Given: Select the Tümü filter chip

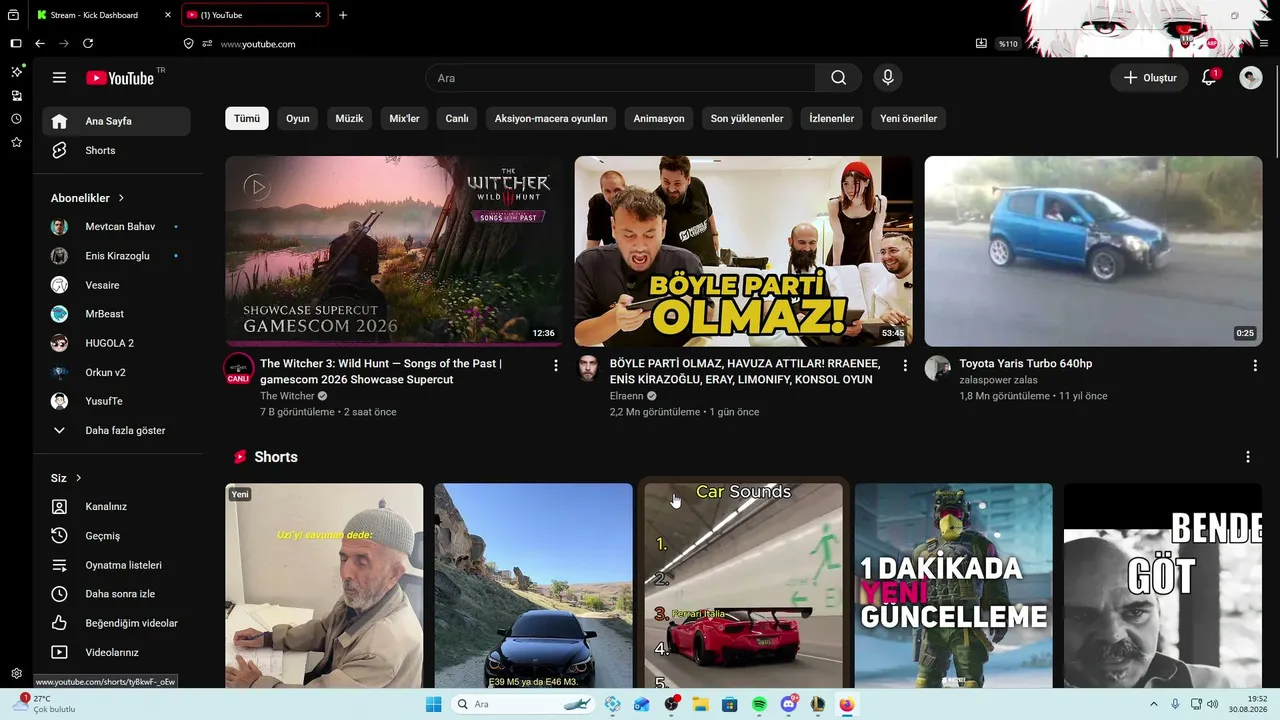Looking at the screenshot, I should [x=247, y=119].
